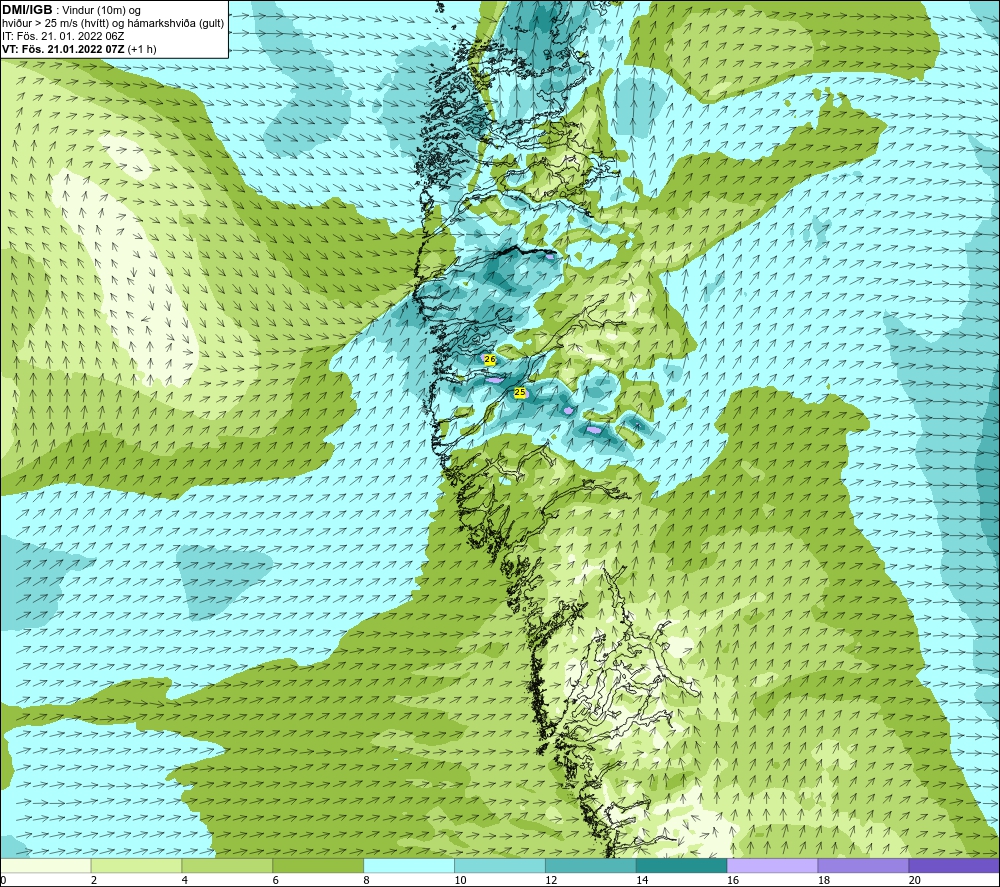Click the legend scale value 14
Image resolution: width=1000 pixels, height=887 pixels.
point(642,880)
